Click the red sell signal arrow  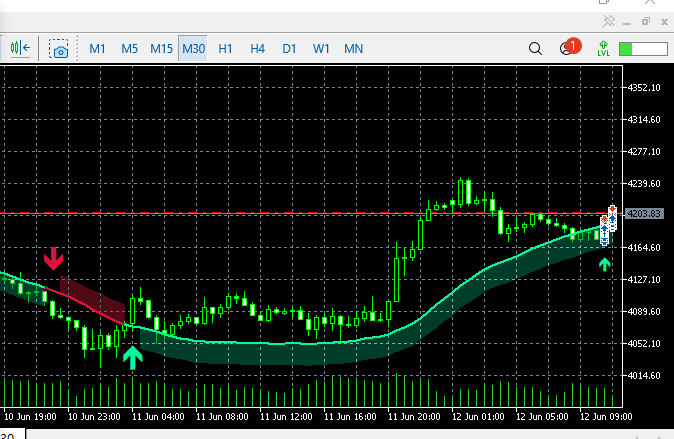pyautogui.click(x=53, y=258)
